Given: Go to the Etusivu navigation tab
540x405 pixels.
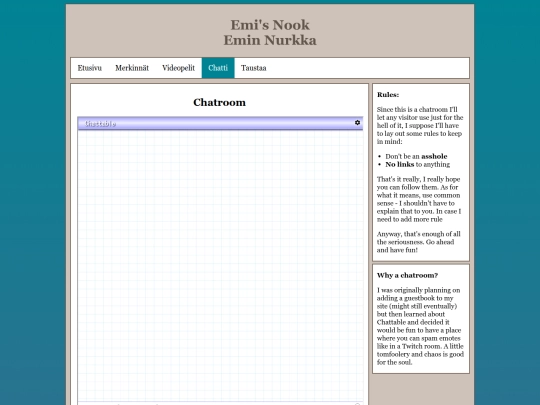Looking at the screenshot, I should tap(90, 68).
